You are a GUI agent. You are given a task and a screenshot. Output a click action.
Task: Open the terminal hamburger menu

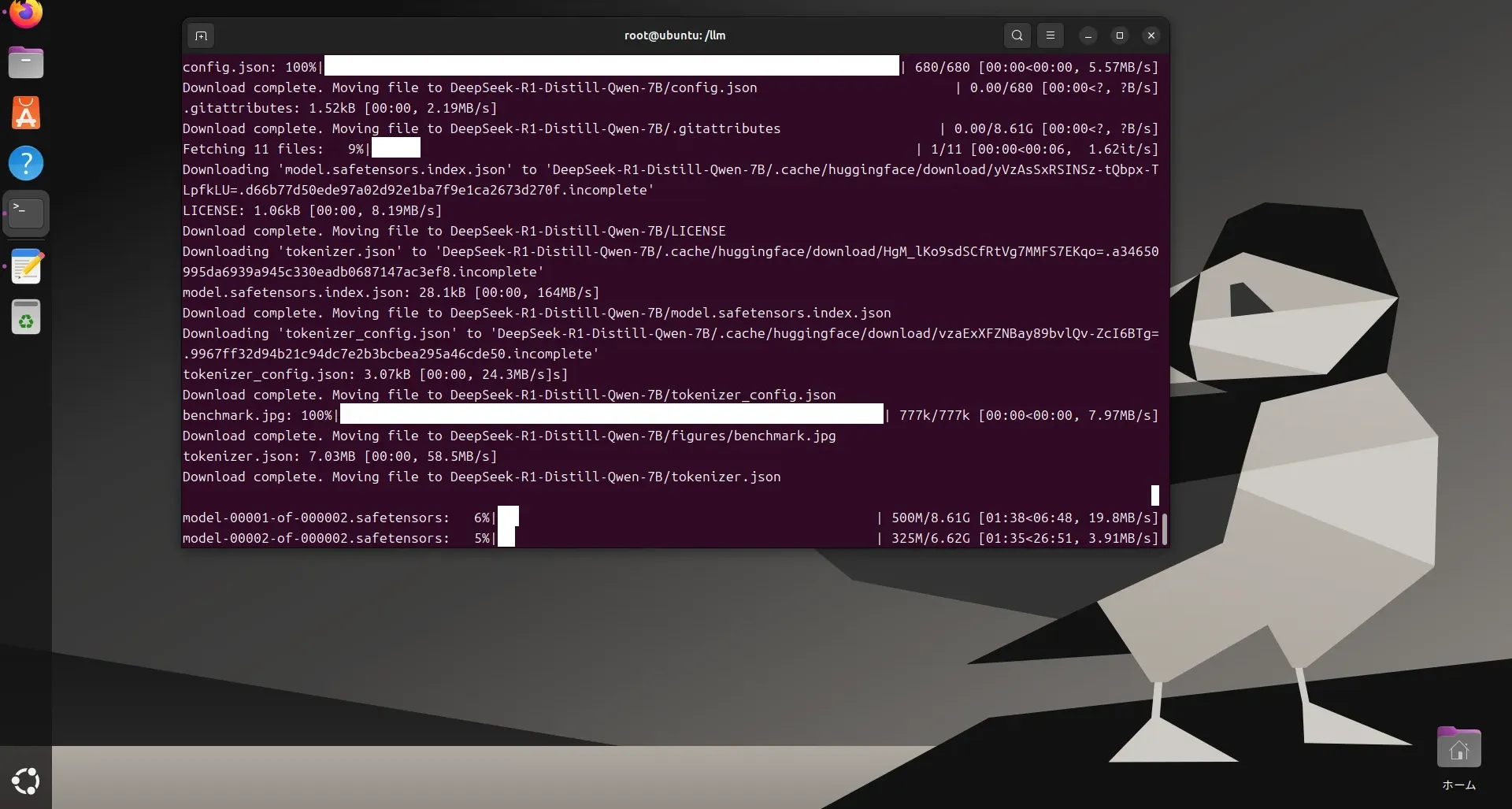(1050, 35)
